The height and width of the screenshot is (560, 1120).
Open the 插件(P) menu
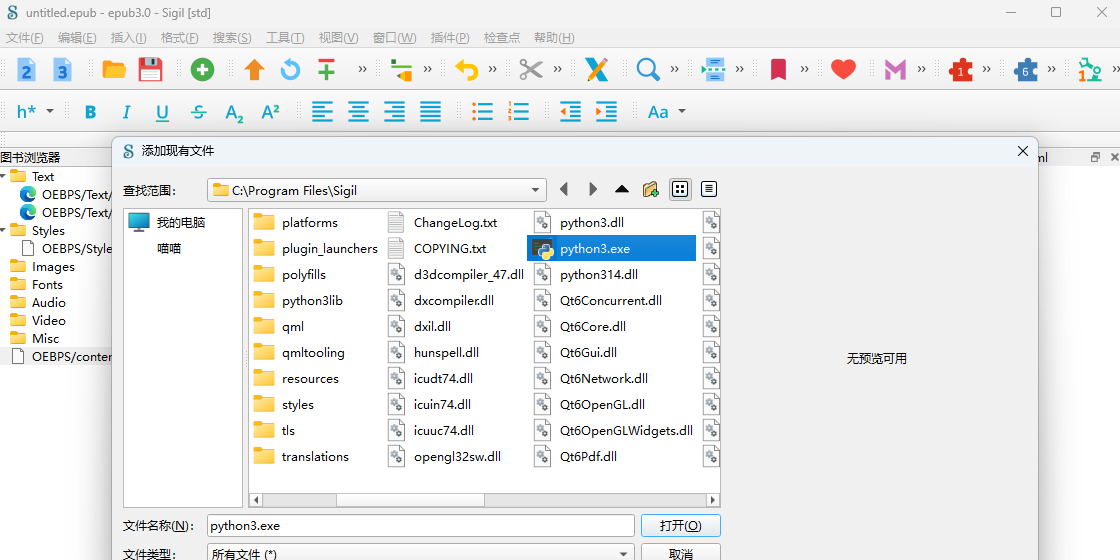(450, 38)
